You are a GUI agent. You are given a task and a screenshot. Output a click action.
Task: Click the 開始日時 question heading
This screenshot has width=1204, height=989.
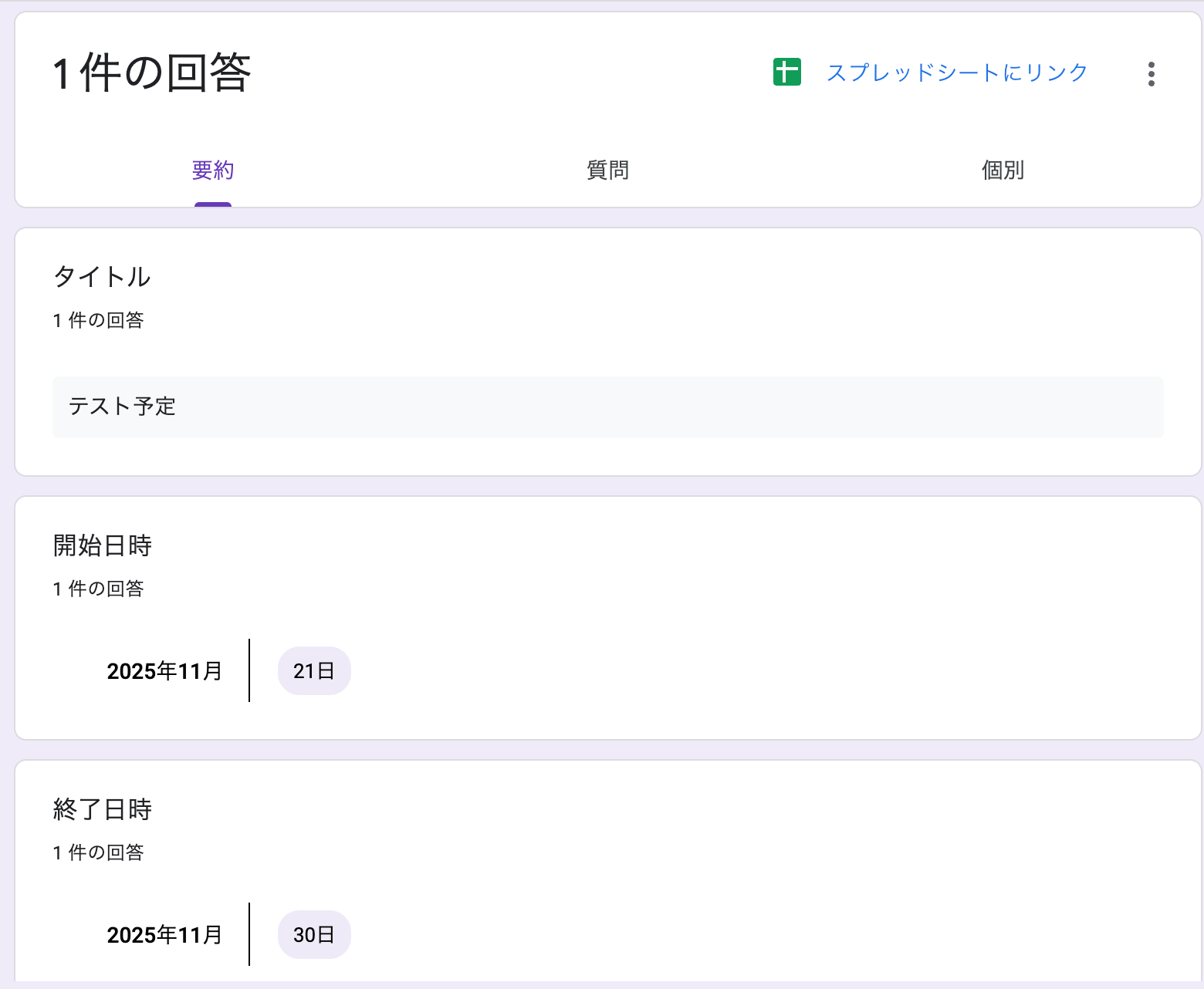pyautogui.click(x=102, y=545)
